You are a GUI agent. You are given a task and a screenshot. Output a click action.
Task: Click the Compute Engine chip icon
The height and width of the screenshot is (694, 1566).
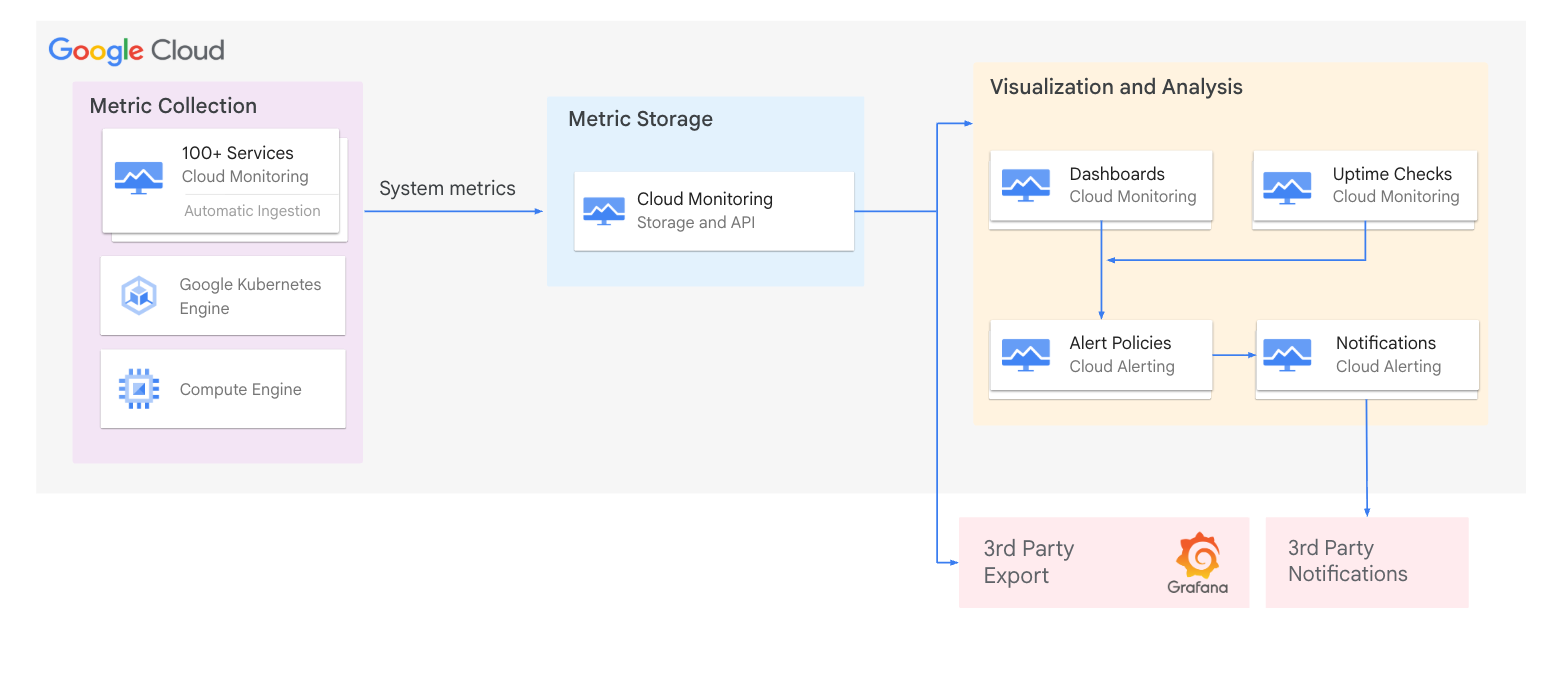point(139,389)
